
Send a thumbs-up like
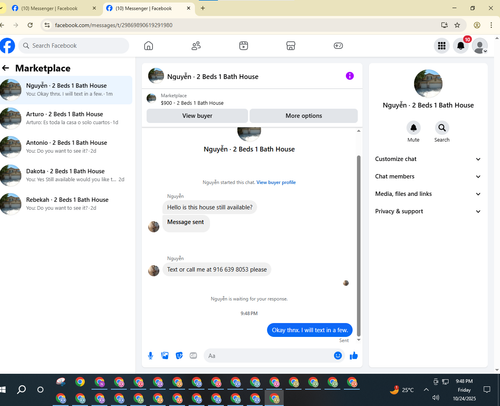tap(354, 356)
